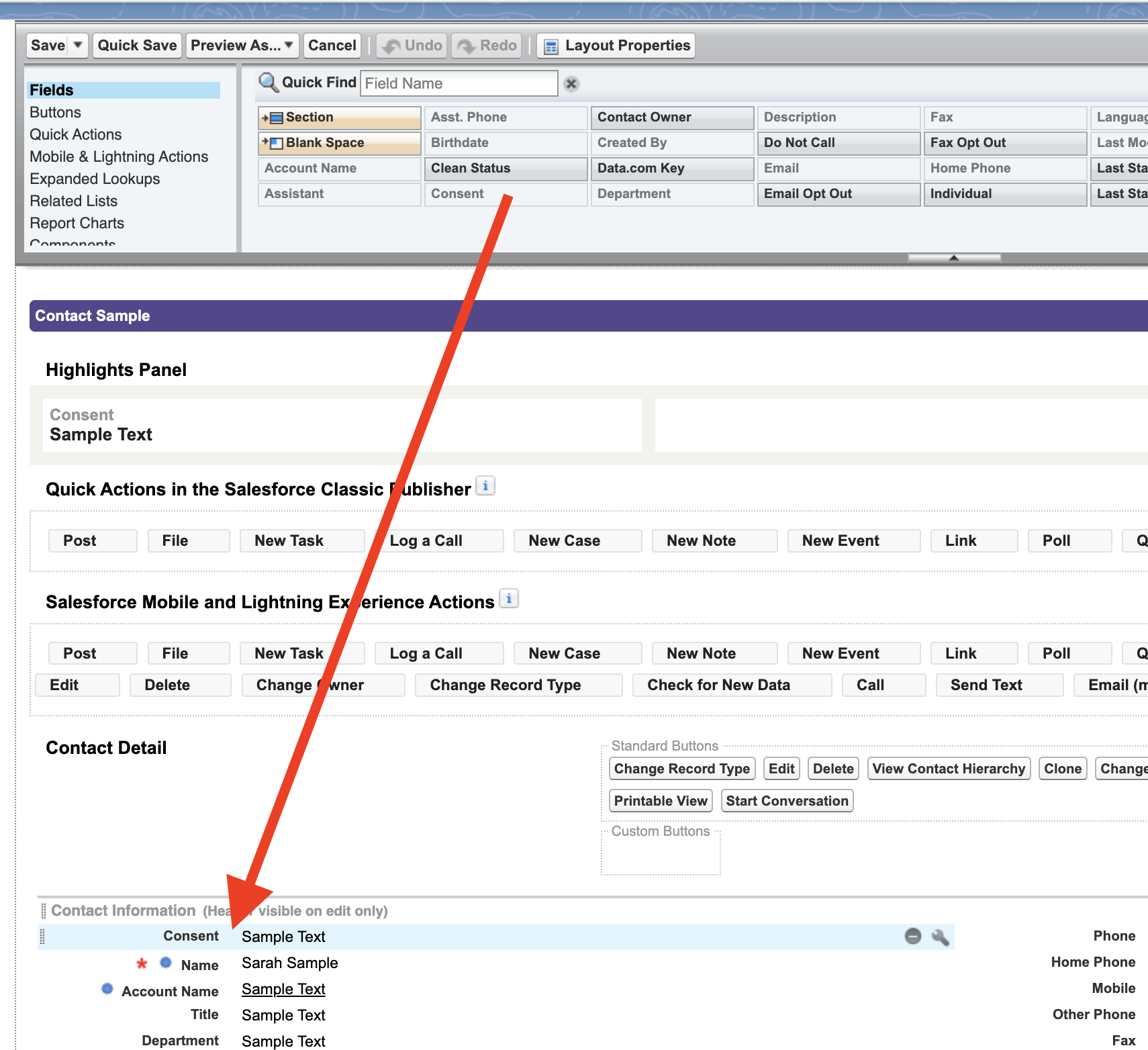Click the Layout Properties button label
The image size is (1148, 1050).
pyautogui.click(x=627, y=46)
